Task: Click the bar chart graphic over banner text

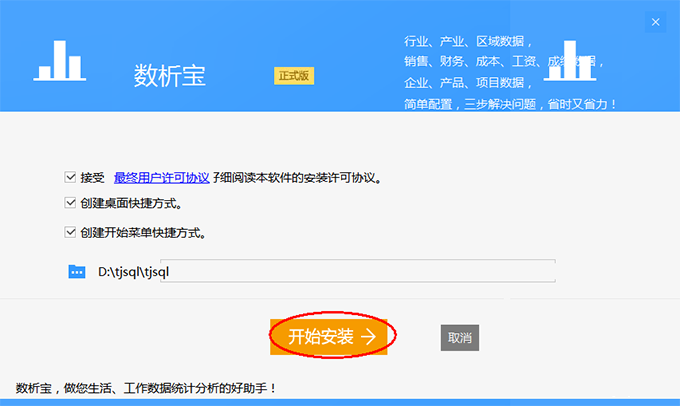Action: pyautogui.click(x=570, y=61)
